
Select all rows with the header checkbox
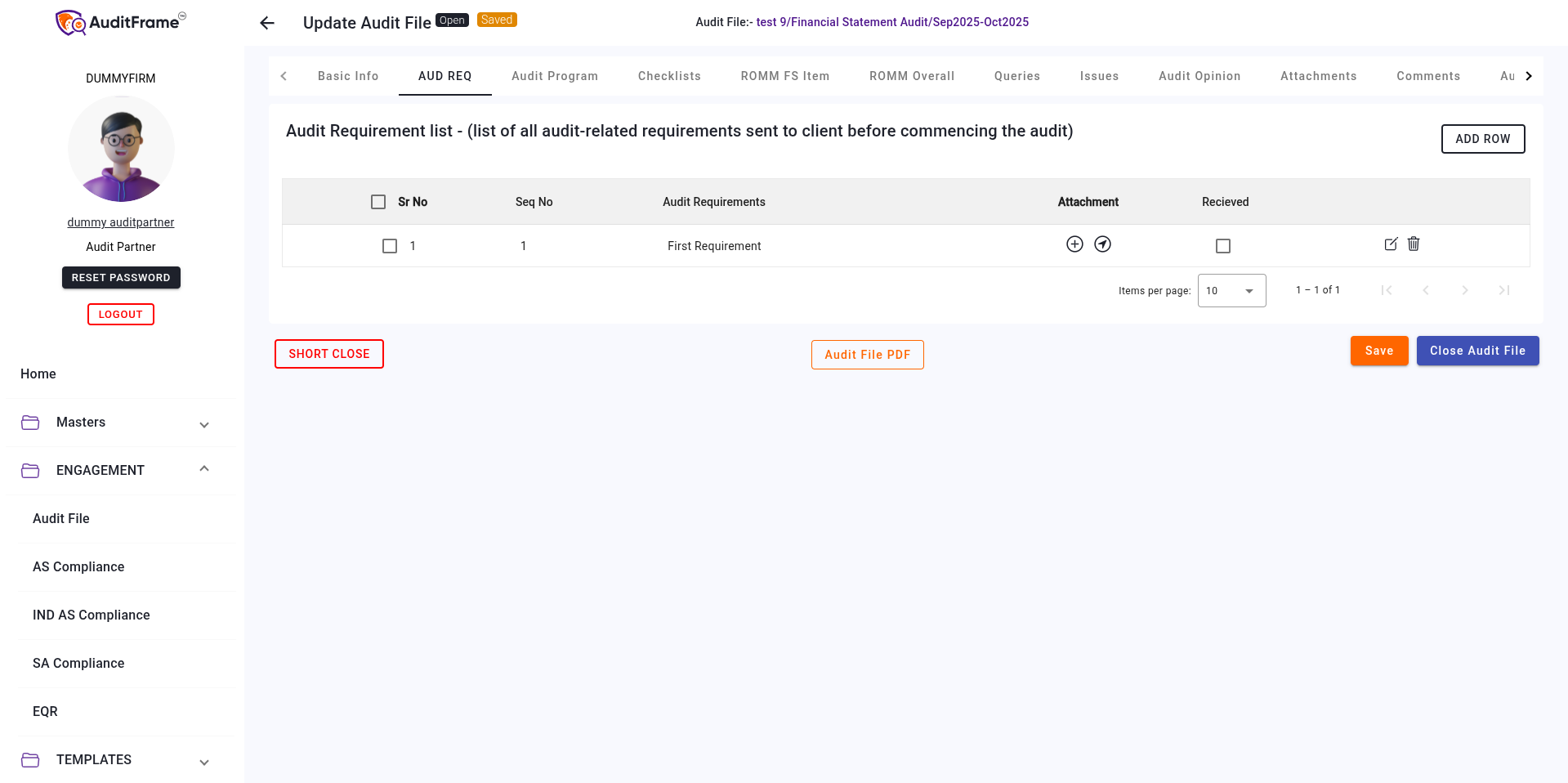pyautogui.click(x=377, y=201)
